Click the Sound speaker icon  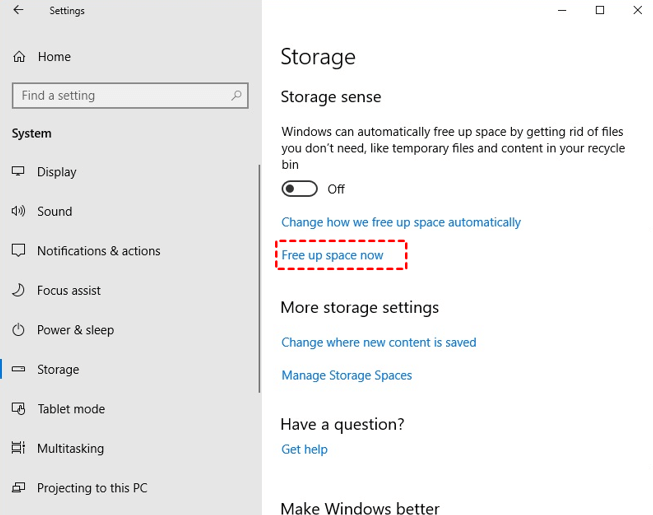click(18, 211)
